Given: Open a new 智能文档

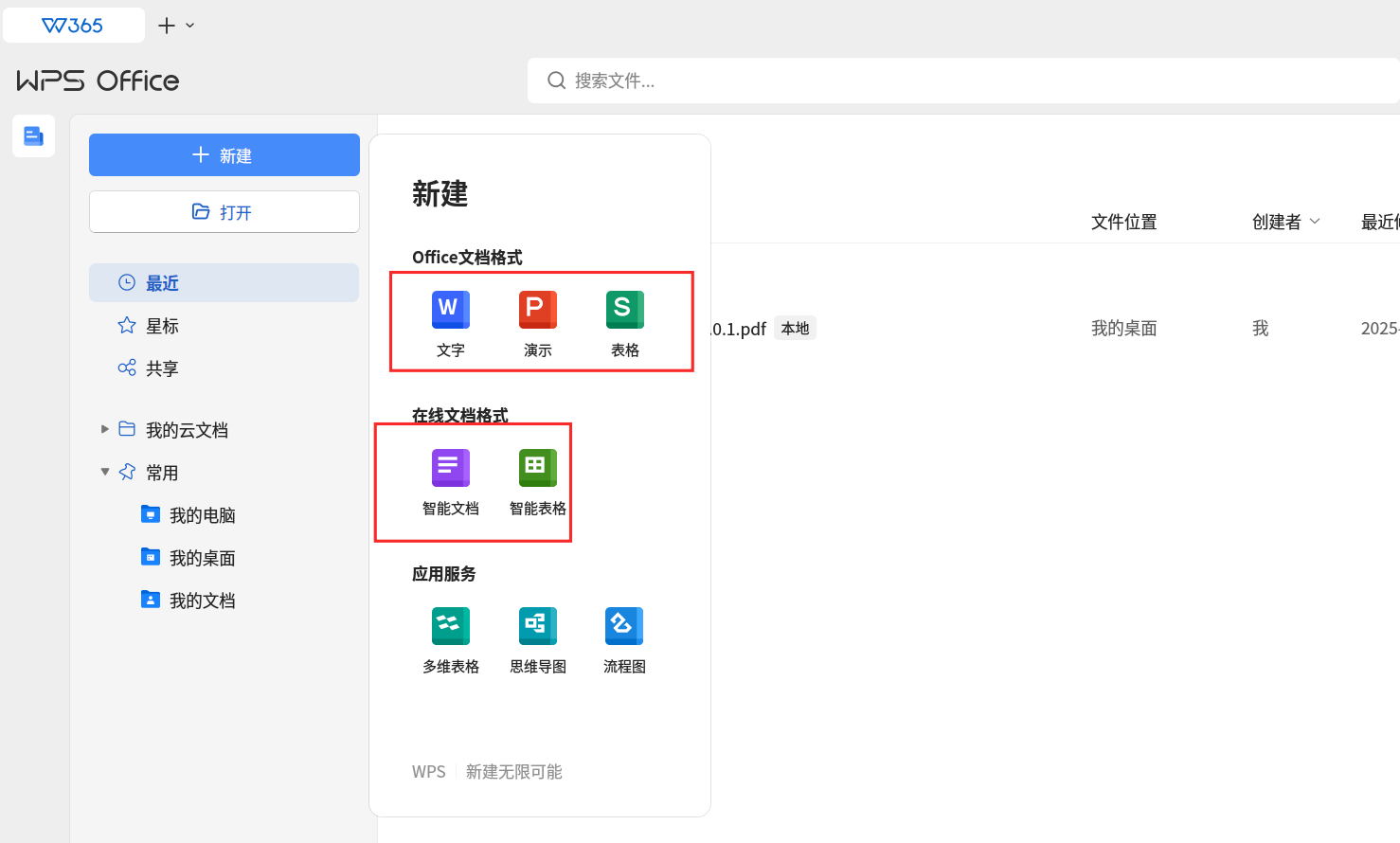Looking at the screenshot, I should (451, 482).
